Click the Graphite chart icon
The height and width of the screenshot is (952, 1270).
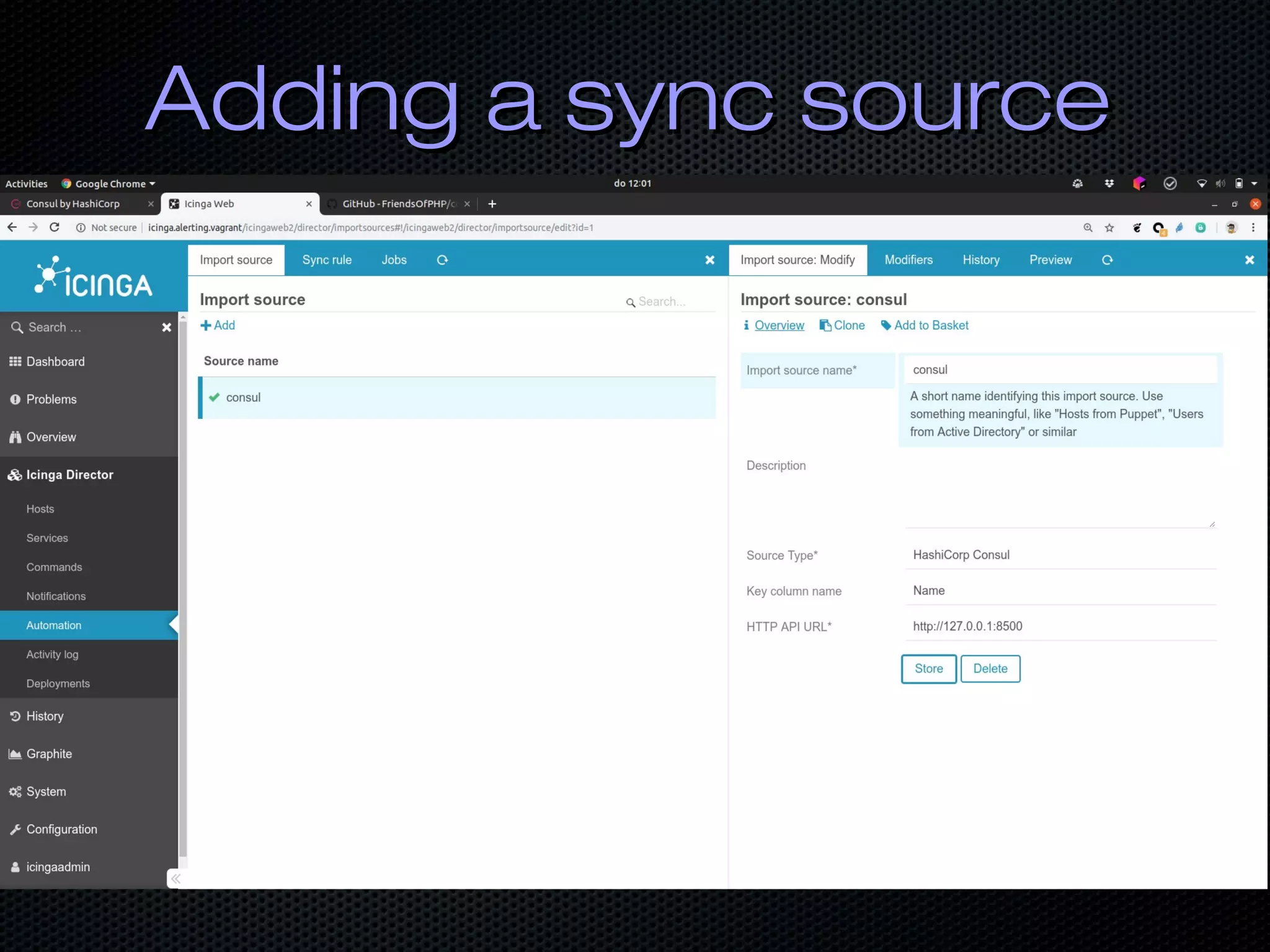coord(16,754)
